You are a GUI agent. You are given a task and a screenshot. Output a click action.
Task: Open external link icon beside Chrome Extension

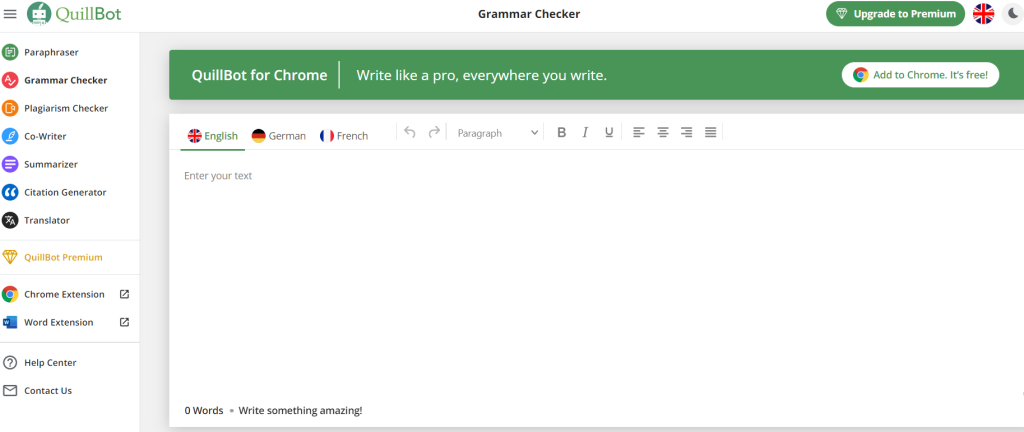[x=125, y=294]
